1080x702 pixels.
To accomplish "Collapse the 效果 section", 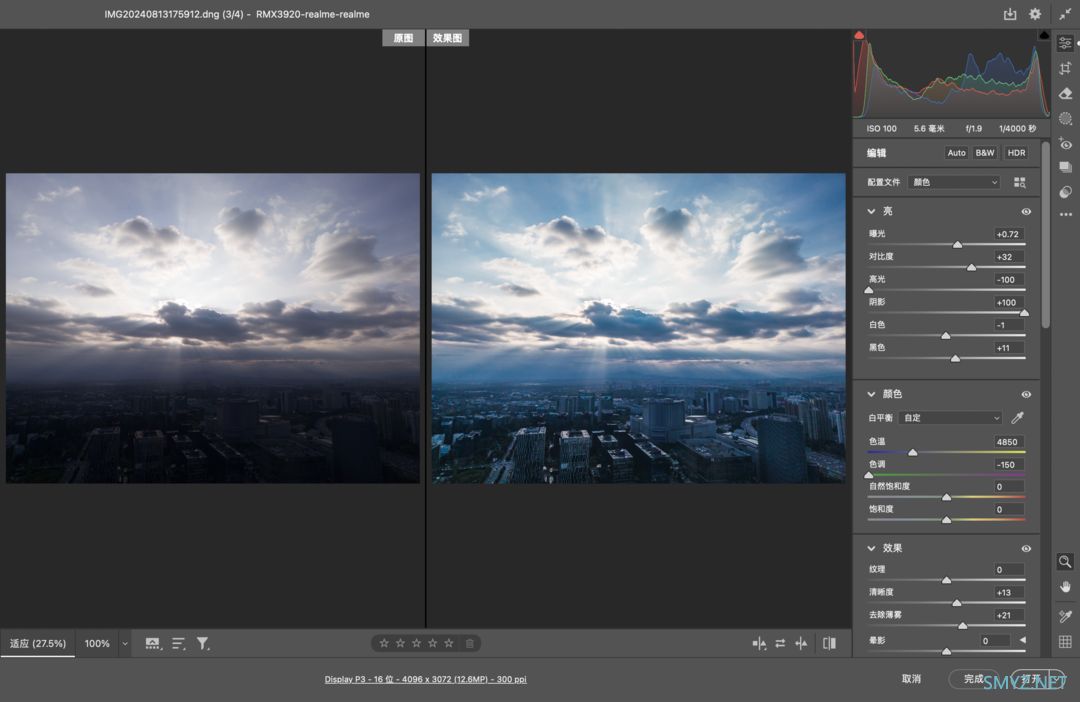I will [x=871, y=548].
